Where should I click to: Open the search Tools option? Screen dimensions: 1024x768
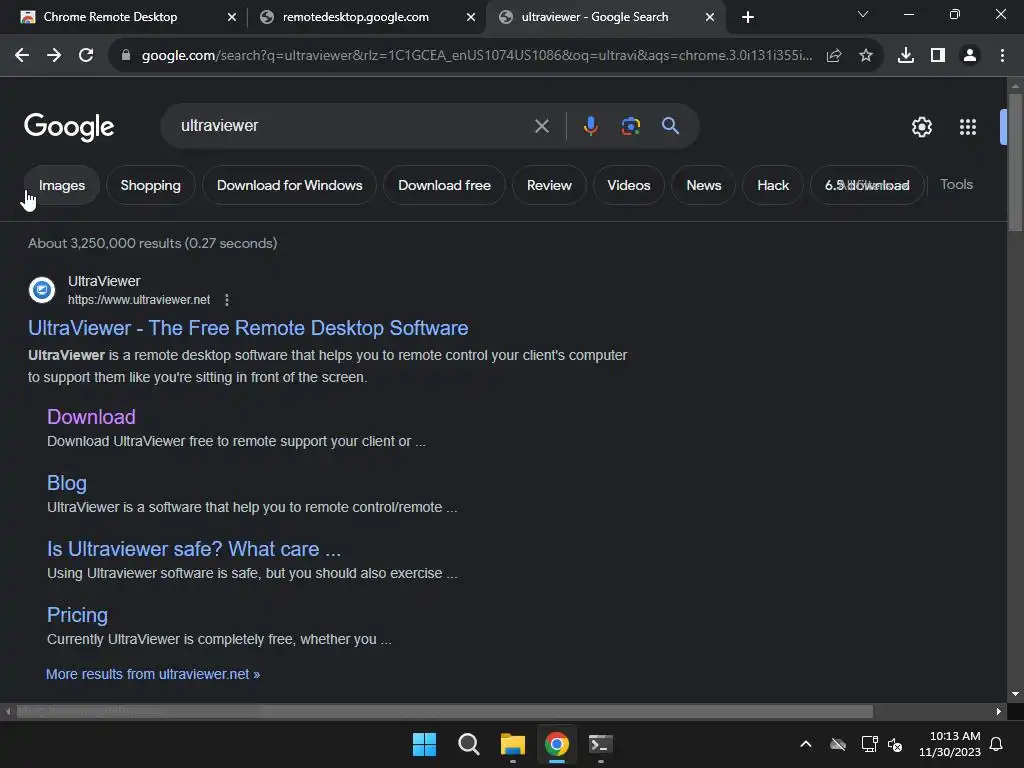tap(956, 184)
